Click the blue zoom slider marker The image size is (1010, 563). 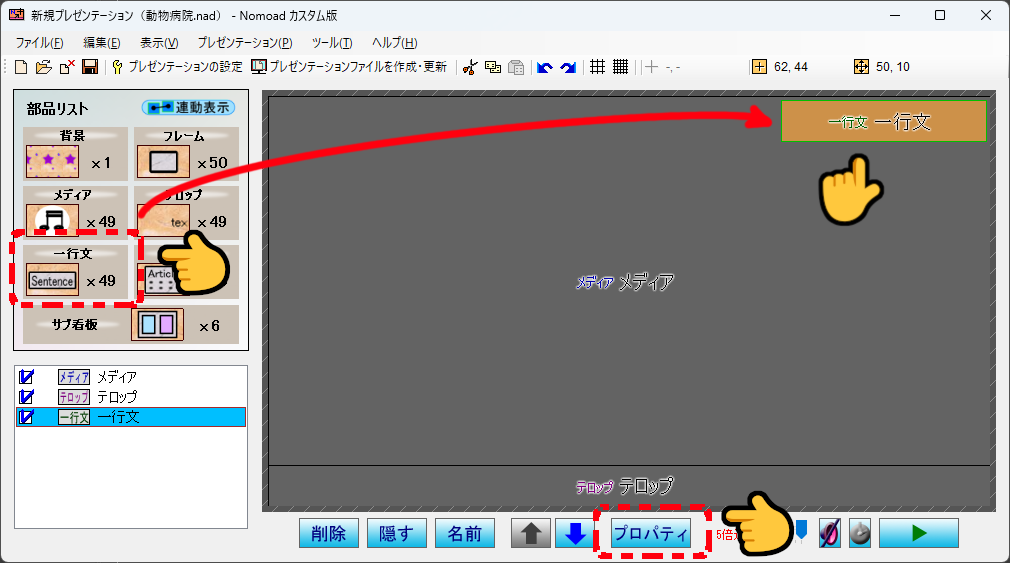801,530
